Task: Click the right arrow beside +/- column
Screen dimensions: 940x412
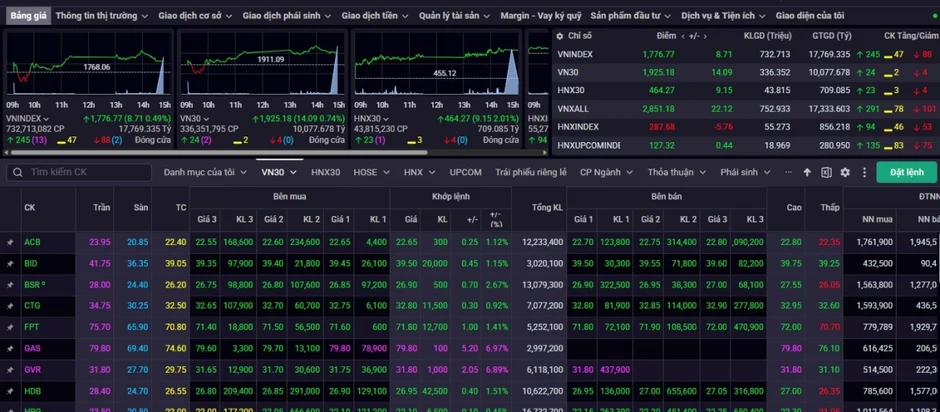Action: tap(705, 37)
